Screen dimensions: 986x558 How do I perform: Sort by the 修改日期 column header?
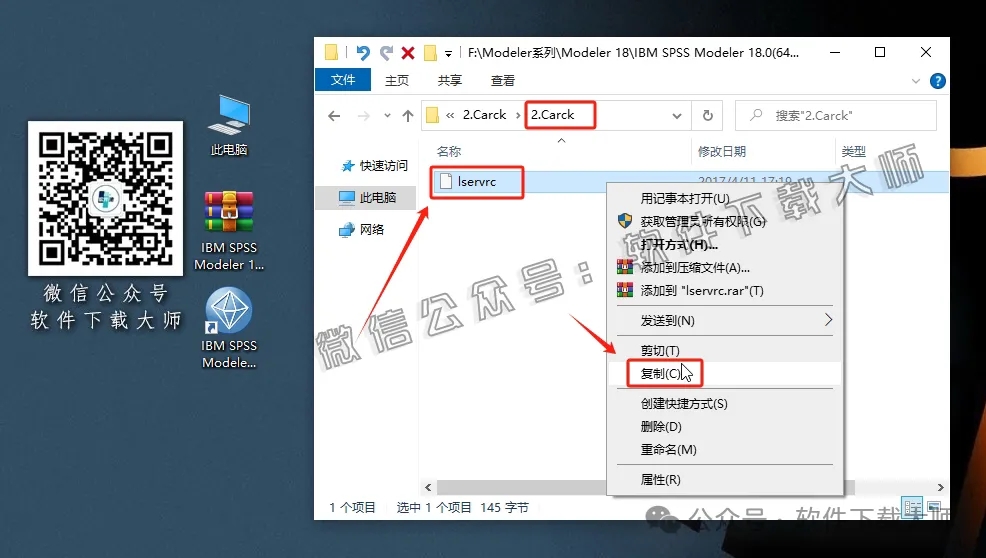click(722, 152)
